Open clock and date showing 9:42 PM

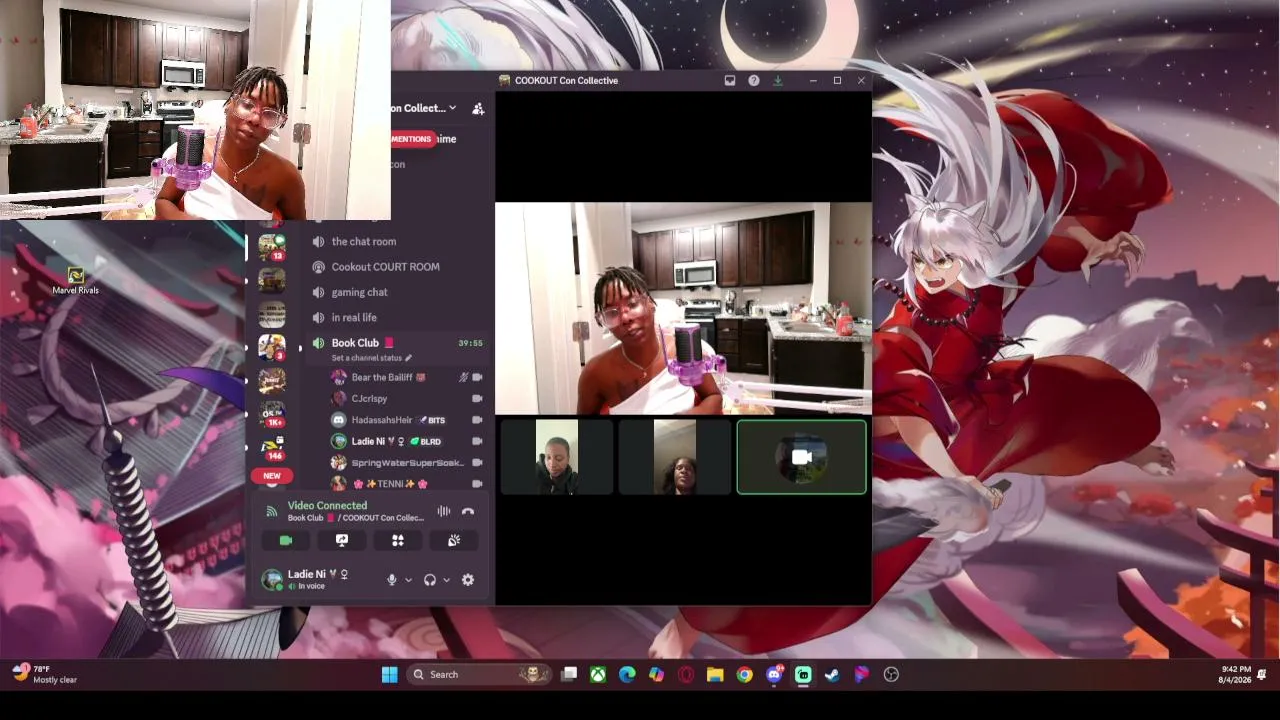(1236, 675)
